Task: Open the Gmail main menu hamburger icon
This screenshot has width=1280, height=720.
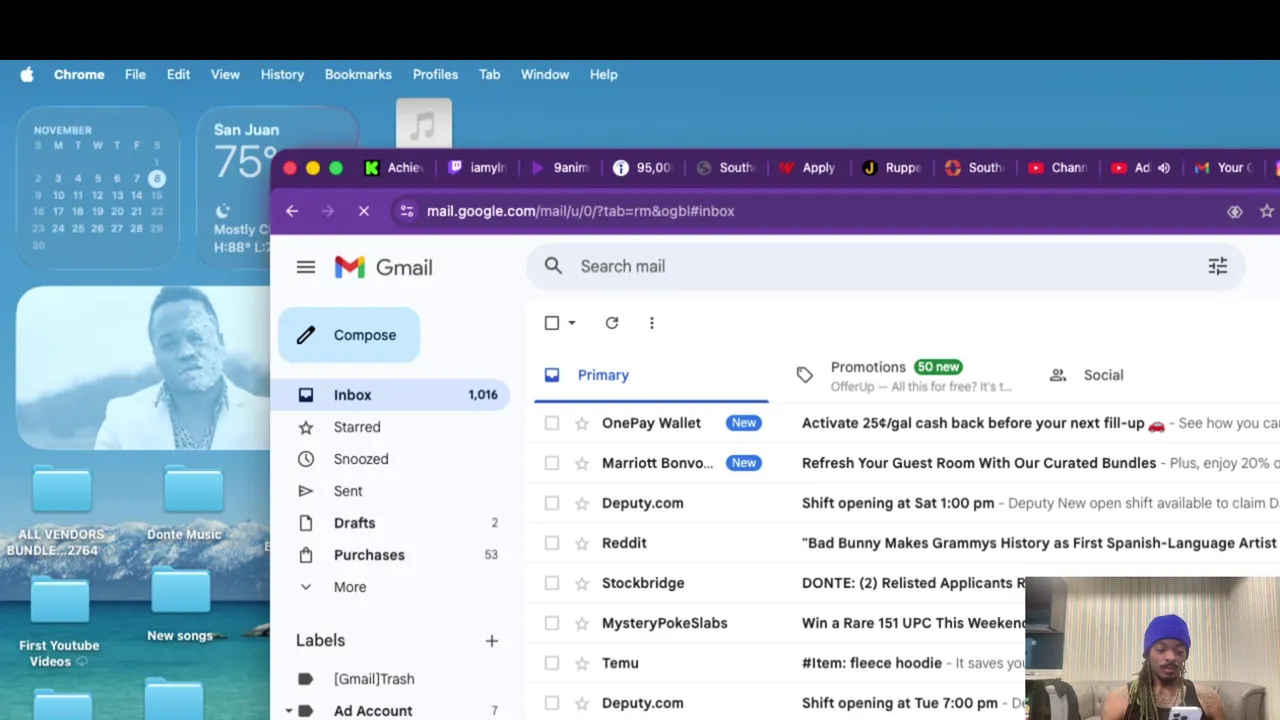Action: coord(306,267)
